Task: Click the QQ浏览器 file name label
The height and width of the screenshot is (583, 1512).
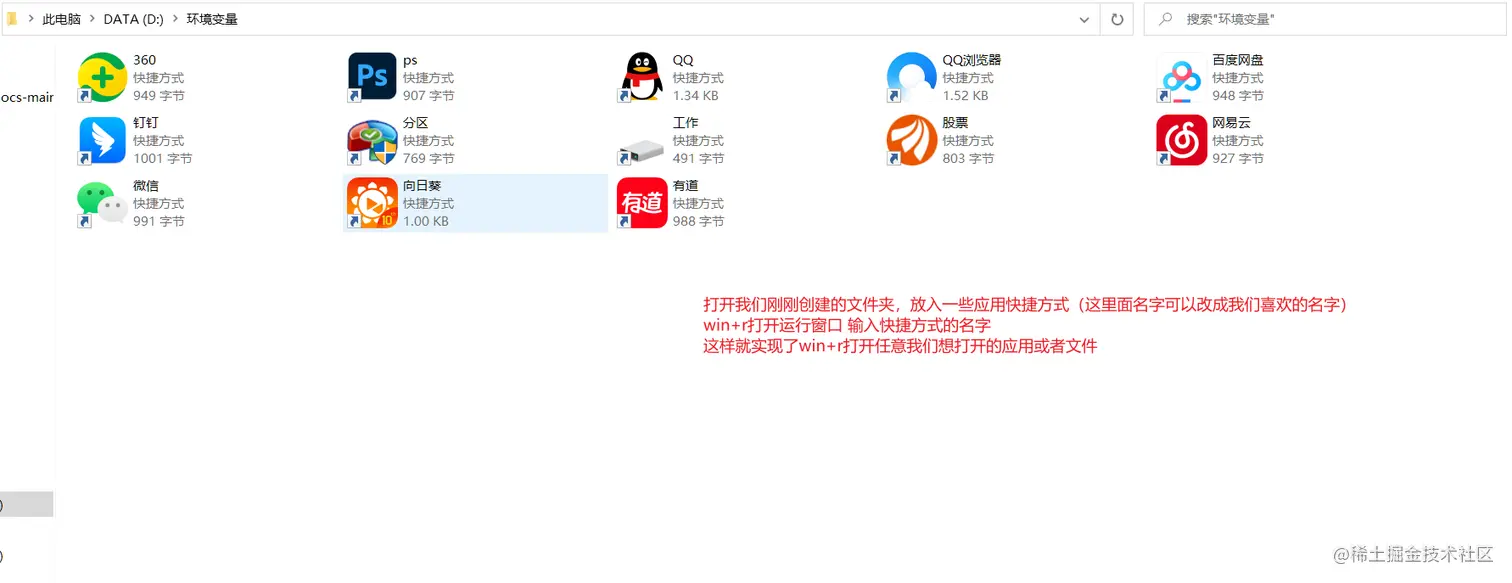Action: click(x=972, y=60)
